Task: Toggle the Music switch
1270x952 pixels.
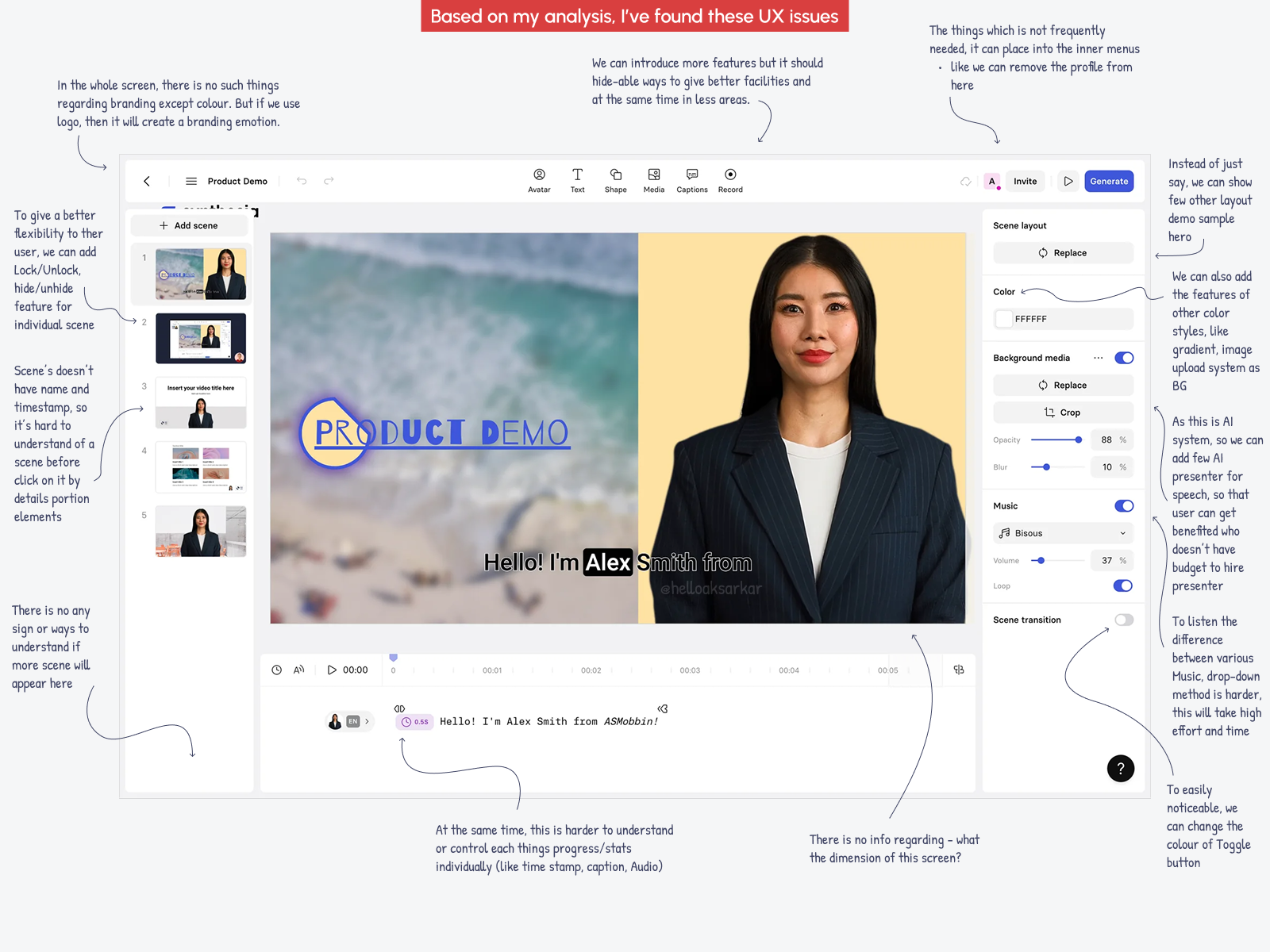Action: (1124, 506)
